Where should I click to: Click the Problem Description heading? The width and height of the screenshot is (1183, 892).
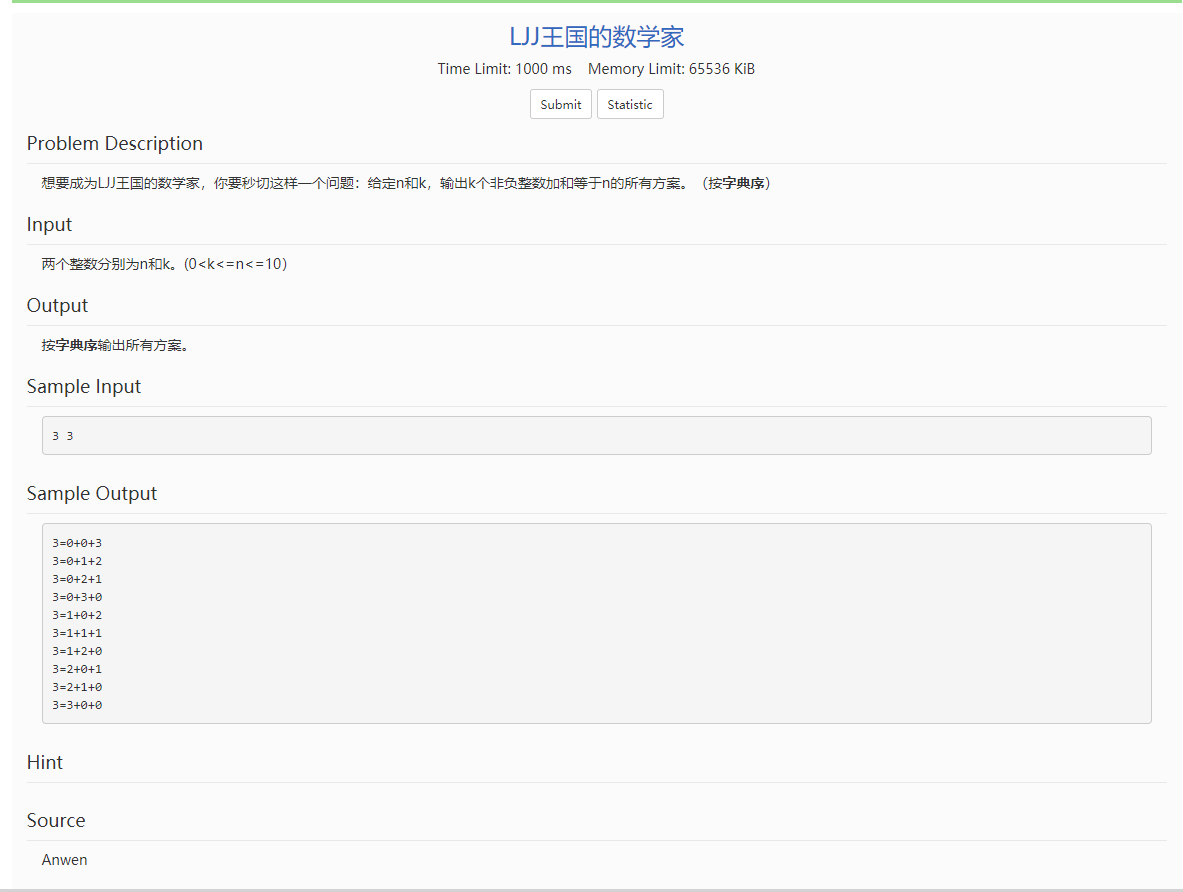tap(114, 143)
